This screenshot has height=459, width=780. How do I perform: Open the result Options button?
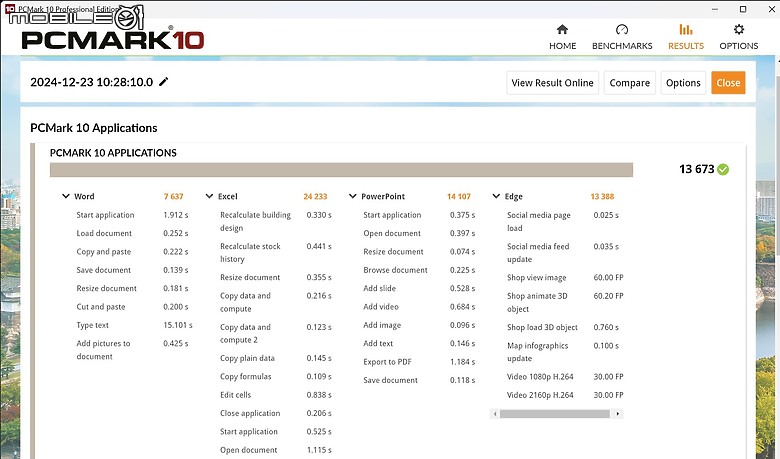pyautogui.click(x=683, y=83)
